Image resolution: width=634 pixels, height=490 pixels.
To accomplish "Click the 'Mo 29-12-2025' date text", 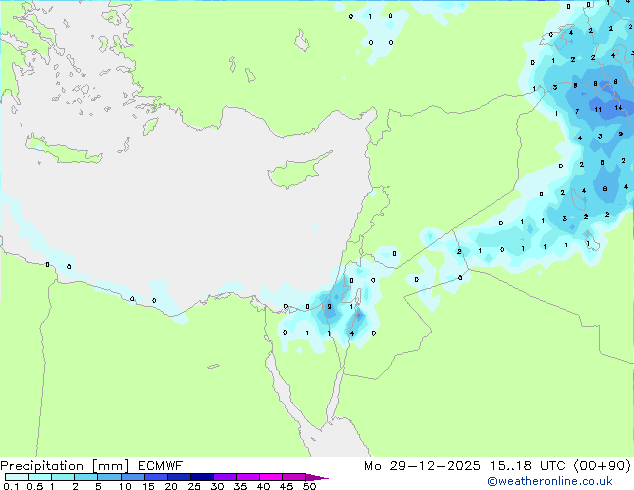I will point(422,466).
